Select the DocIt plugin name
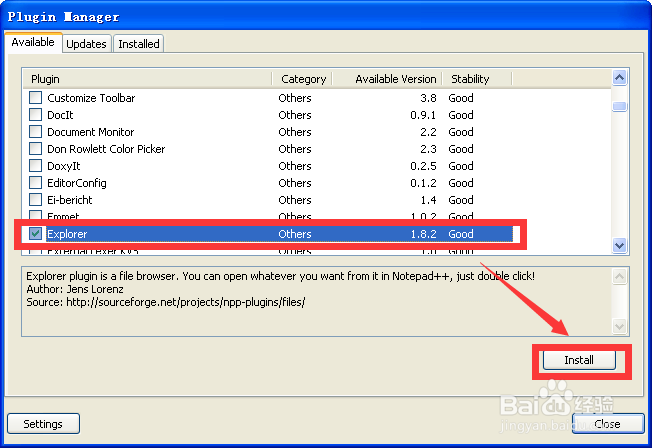Image resolution: width=652 pixels, height=448 pixels. tap(60, 115)
